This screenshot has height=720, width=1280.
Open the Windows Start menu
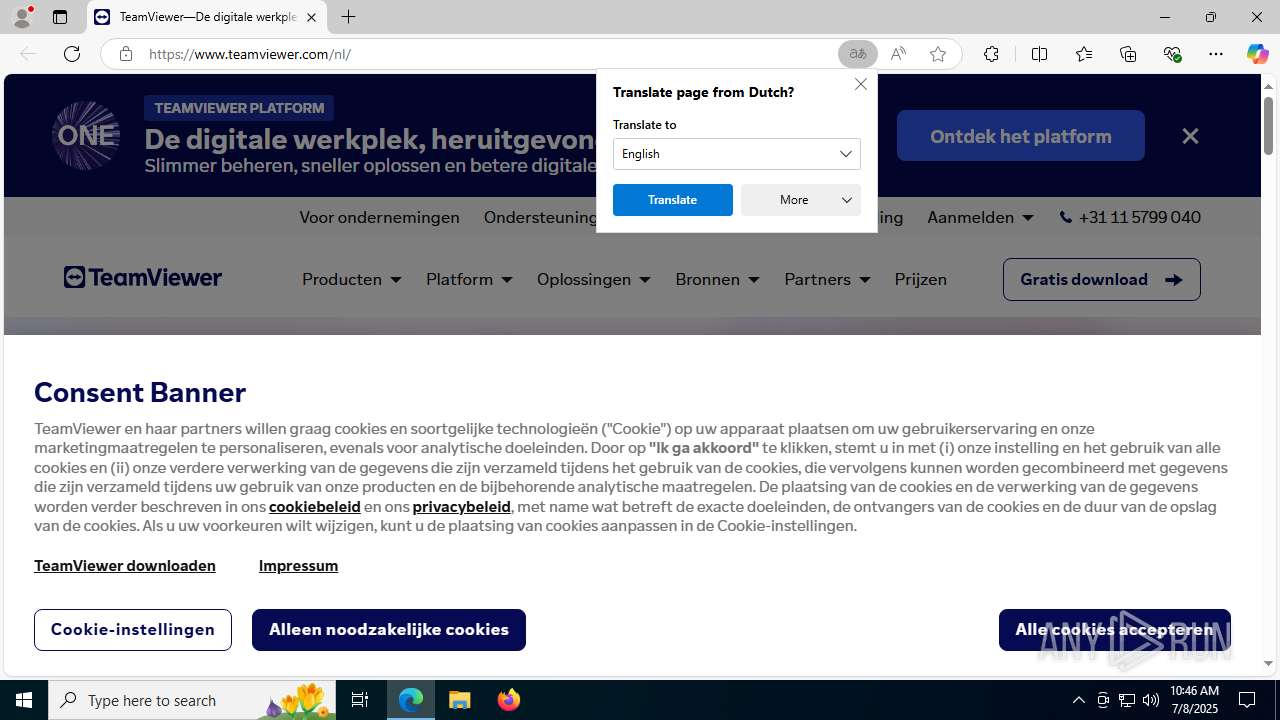click(24, 700)
